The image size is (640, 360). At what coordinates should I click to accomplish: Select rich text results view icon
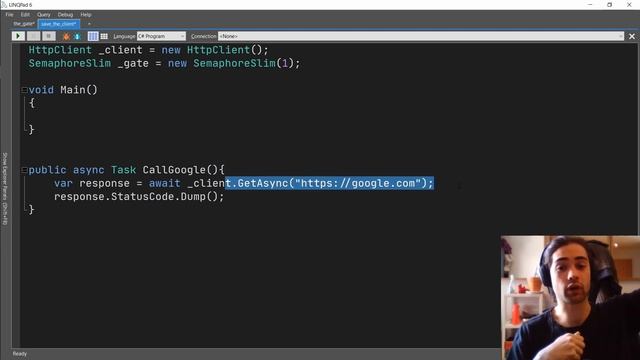click(93, 36)
